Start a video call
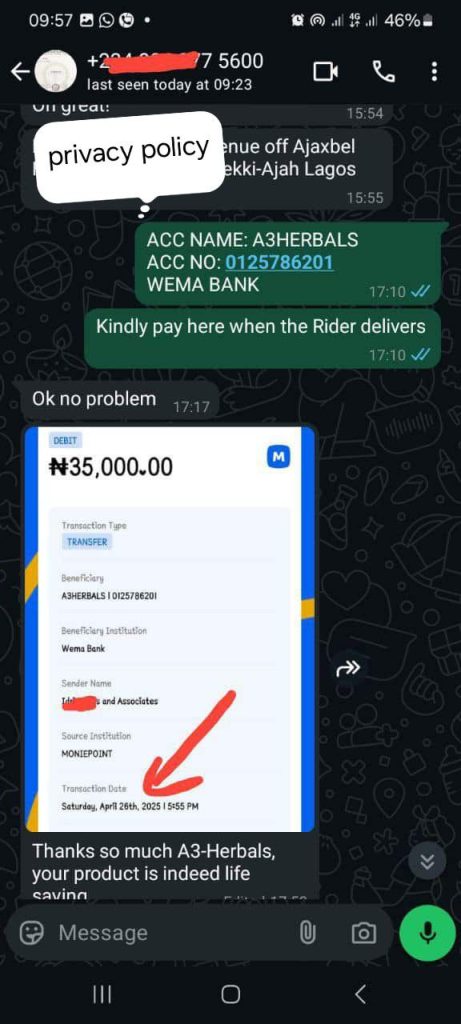Image resolution: width=461 pixels, height=1024 pixels. (326, 72)
